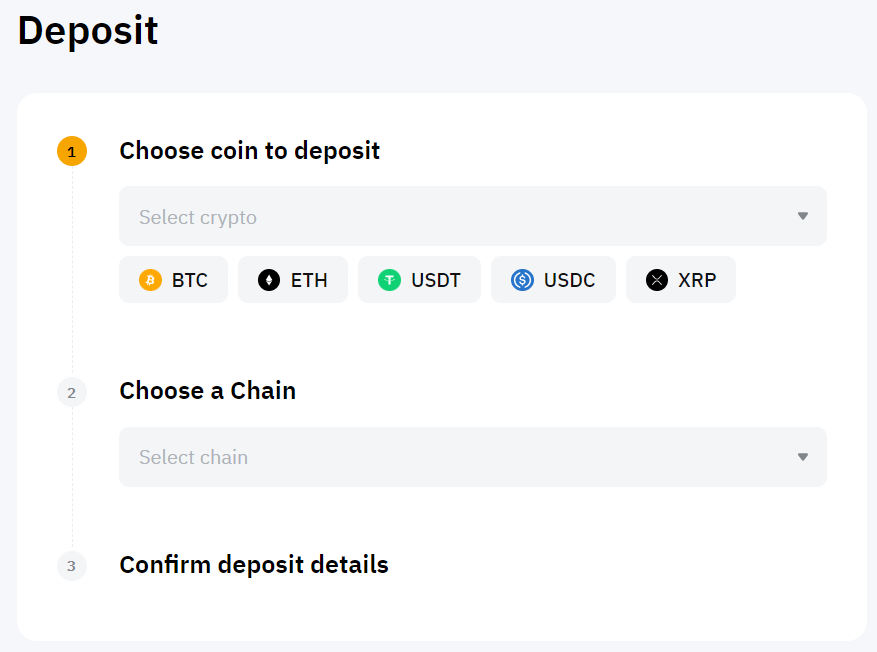Click the Confirm deposit details heading
The width and height of the screenshot is (877, 652).
[254, 565]
